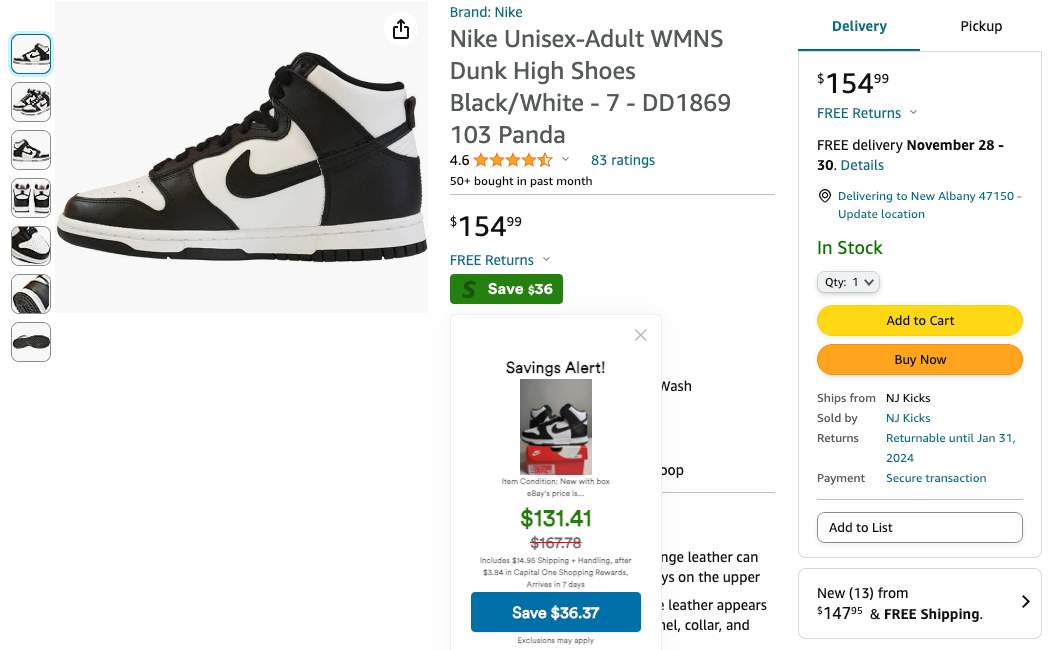1053x650 pixels.
Task: Expand the FREE Returns dropdown under price
Action: pyautogui.click(x=546, y=260)
